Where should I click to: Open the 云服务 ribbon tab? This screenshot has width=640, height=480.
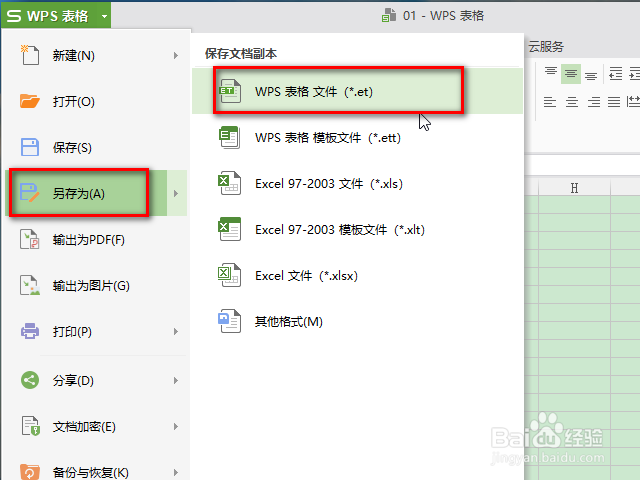[546, 47]
